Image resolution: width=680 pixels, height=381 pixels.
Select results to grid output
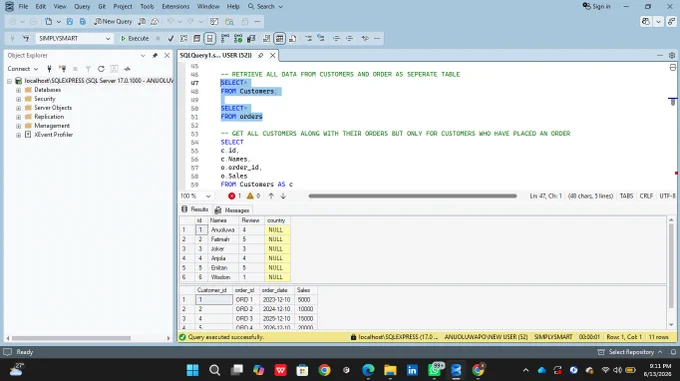click(280, 39)
